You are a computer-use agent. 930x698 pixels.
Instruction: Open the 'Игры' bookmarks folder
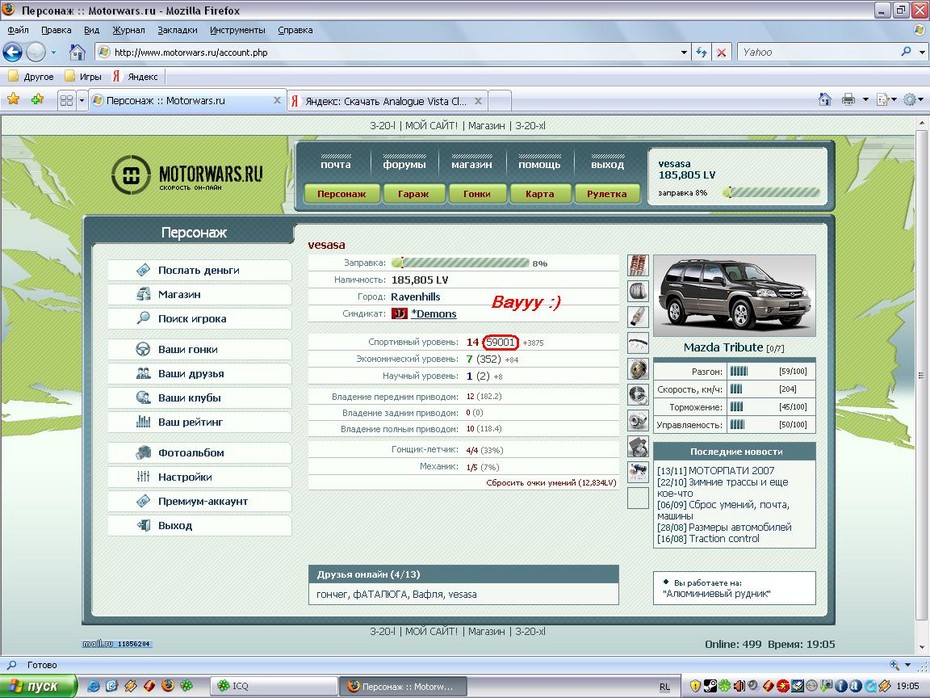tap(83, 77)
